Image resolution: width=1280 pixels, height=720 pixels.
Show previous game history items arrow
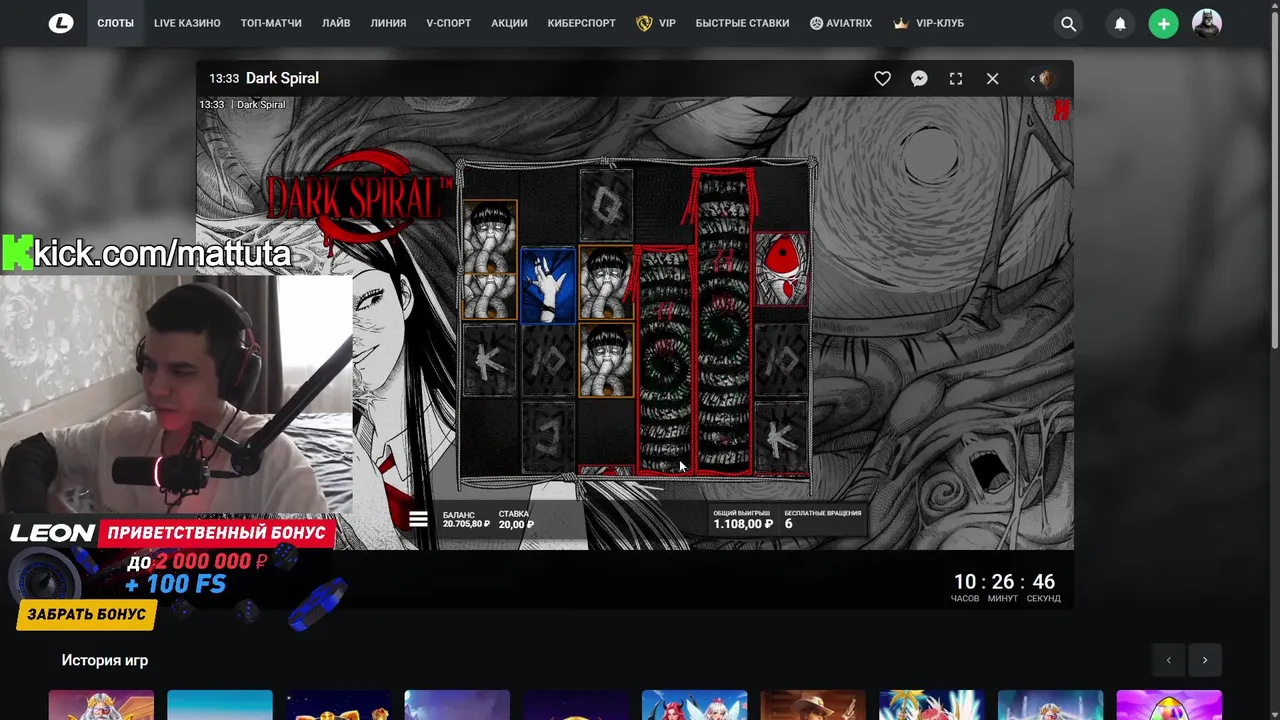1168,660
